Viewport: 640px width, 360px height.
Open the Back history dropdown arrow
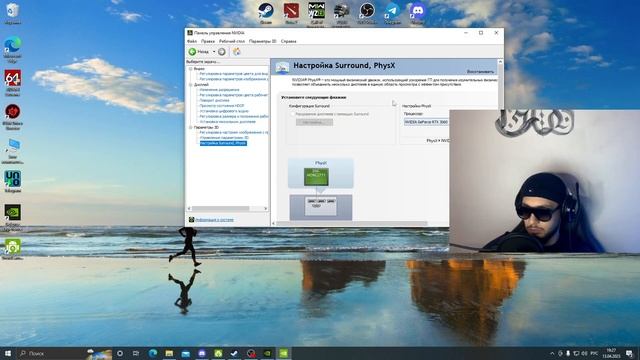pos(214,52)
